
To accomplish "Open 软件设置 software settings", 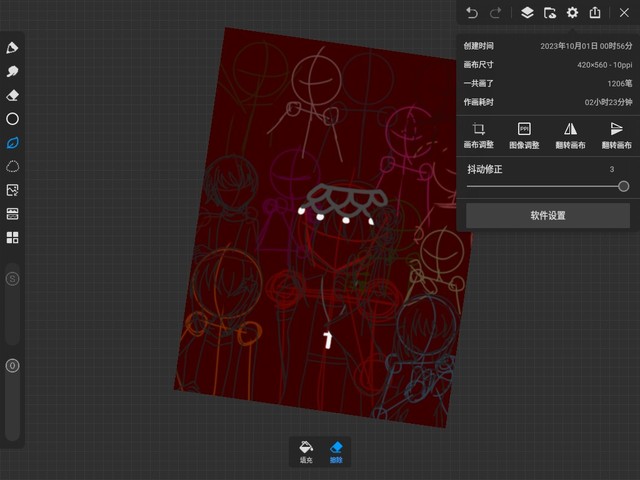I will pyautogui.click(x=548, y=215).
